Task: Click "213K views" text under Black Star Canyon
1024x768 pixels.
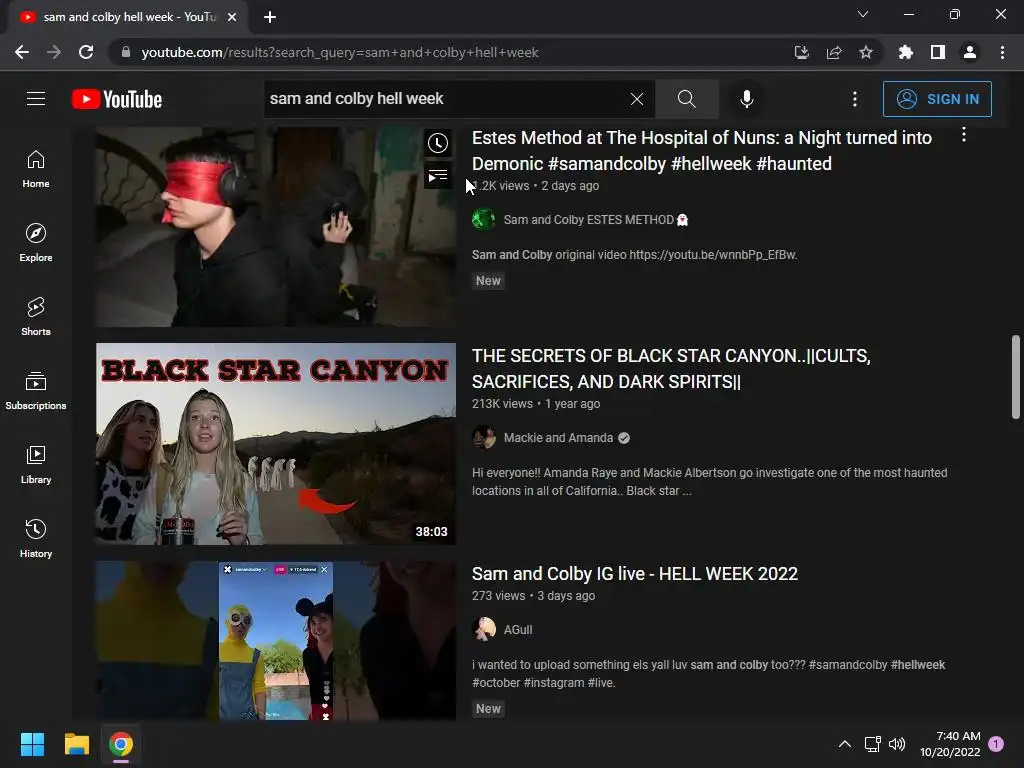Action: click(502, 404)
